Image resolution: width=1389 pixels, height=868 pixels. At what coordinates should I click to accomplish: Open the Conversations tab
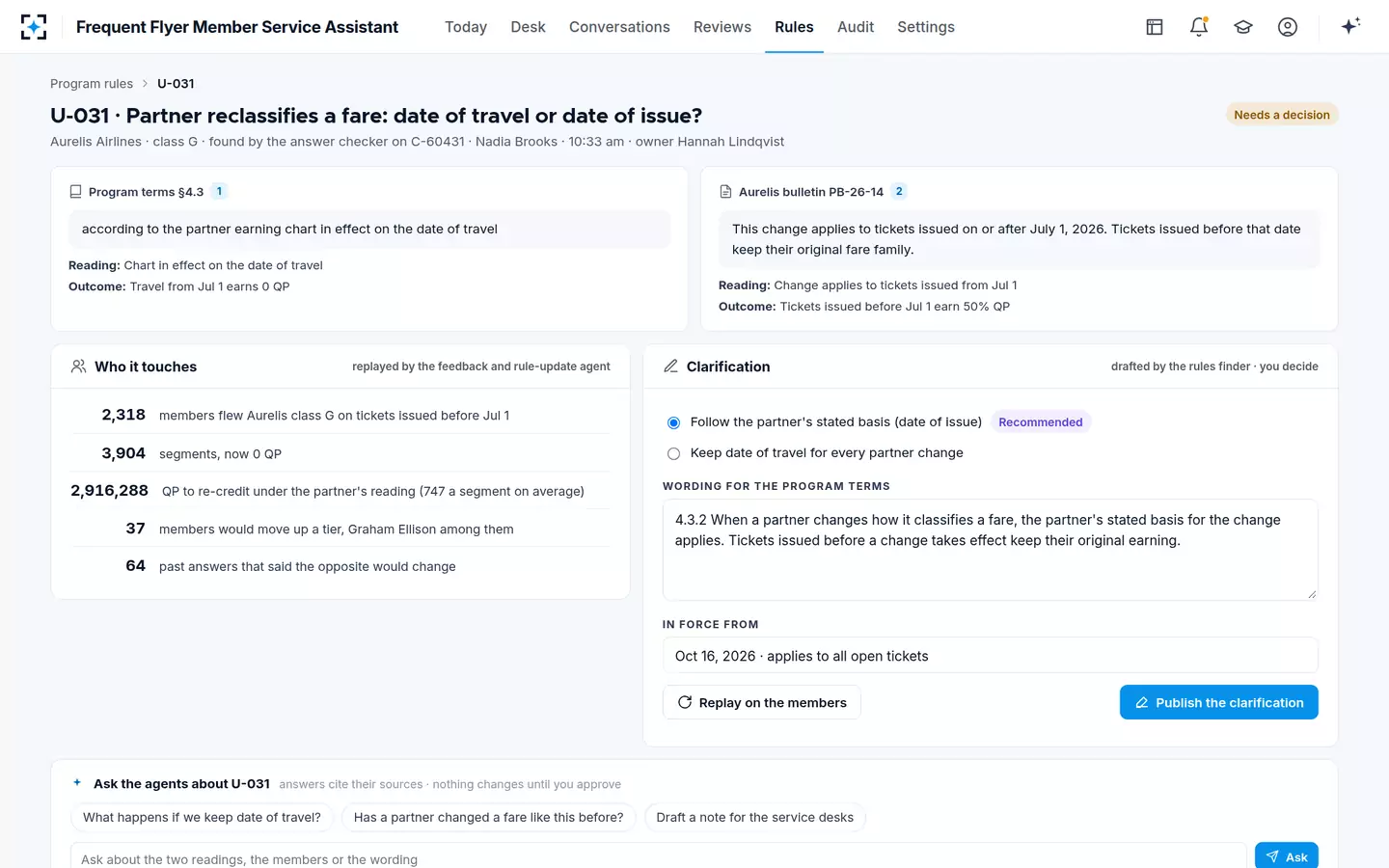[x=619, y=27]
